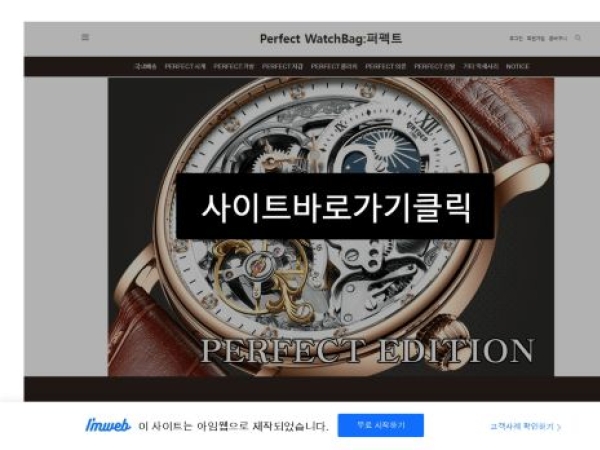The width and height of the screenshot is (600, 450).
Task: Open the hamburger menu icon
Action: click(x=85, y=37)
